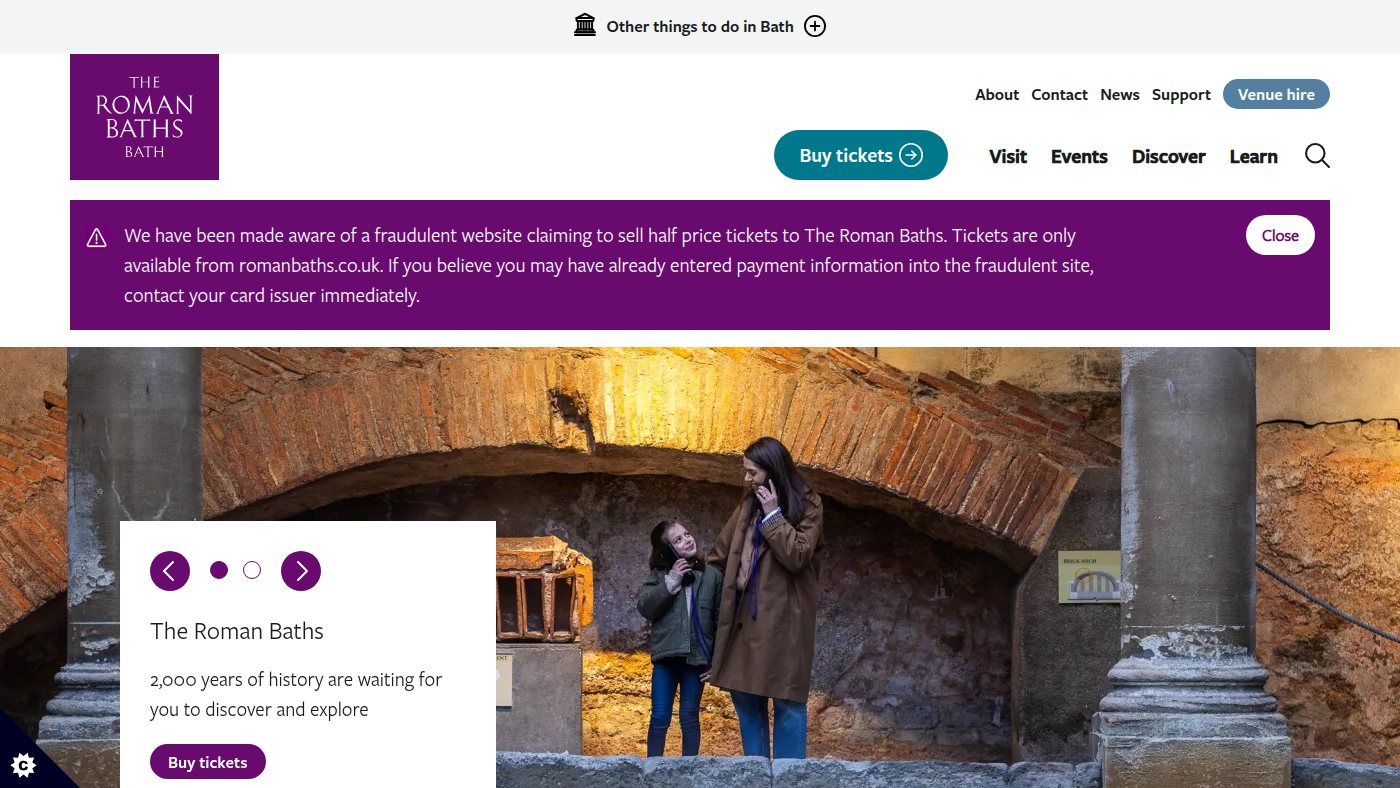Click the cookie settings gear icon

point(23,765)
